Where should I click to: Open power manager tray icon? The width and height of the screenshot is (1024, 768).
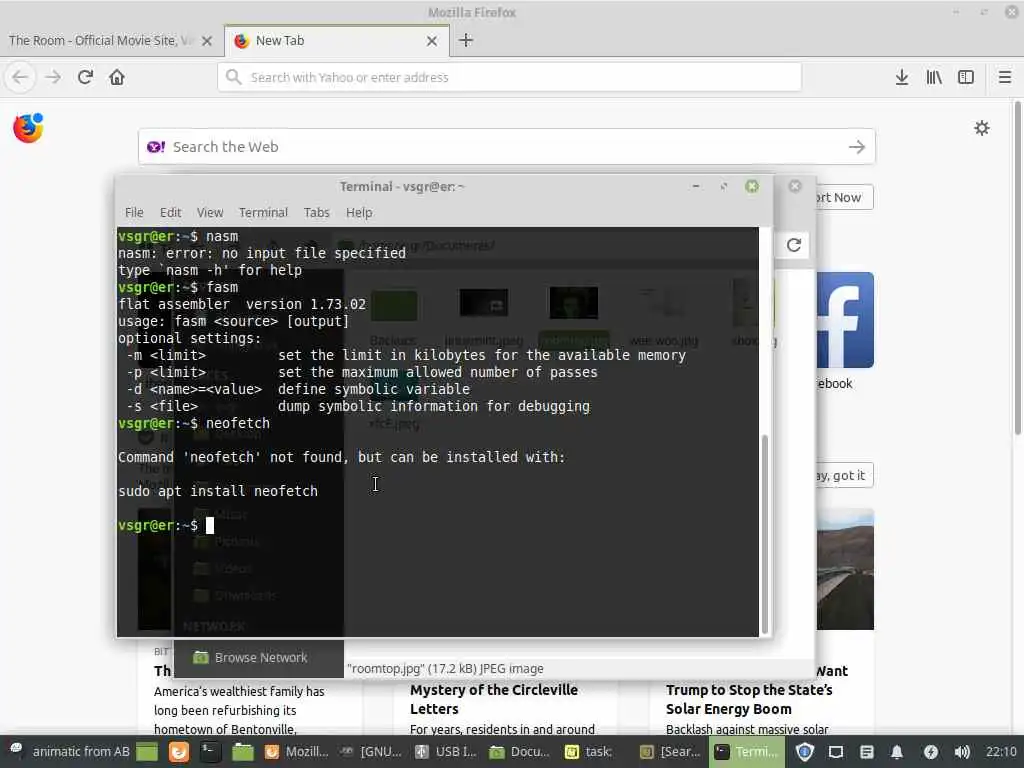(931, 752)
